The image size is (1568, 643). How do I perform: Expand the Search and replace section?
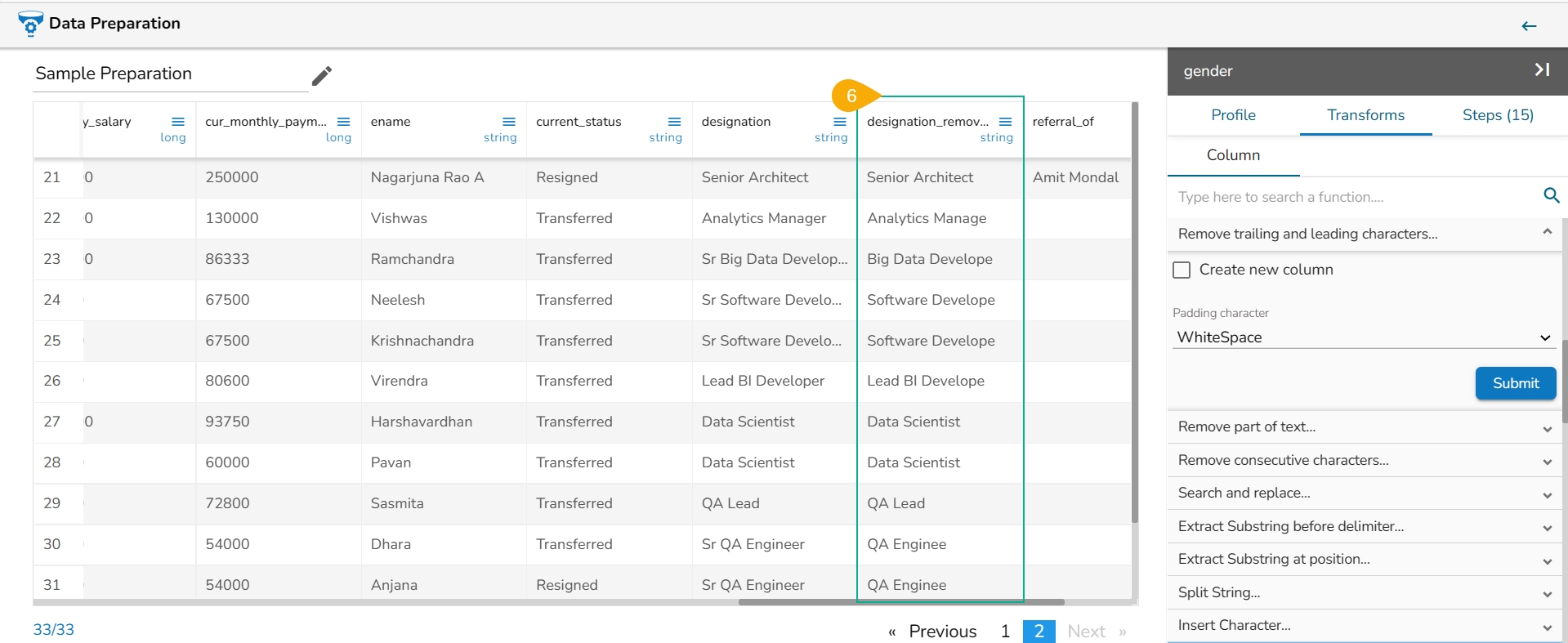tap(1363, 493)
